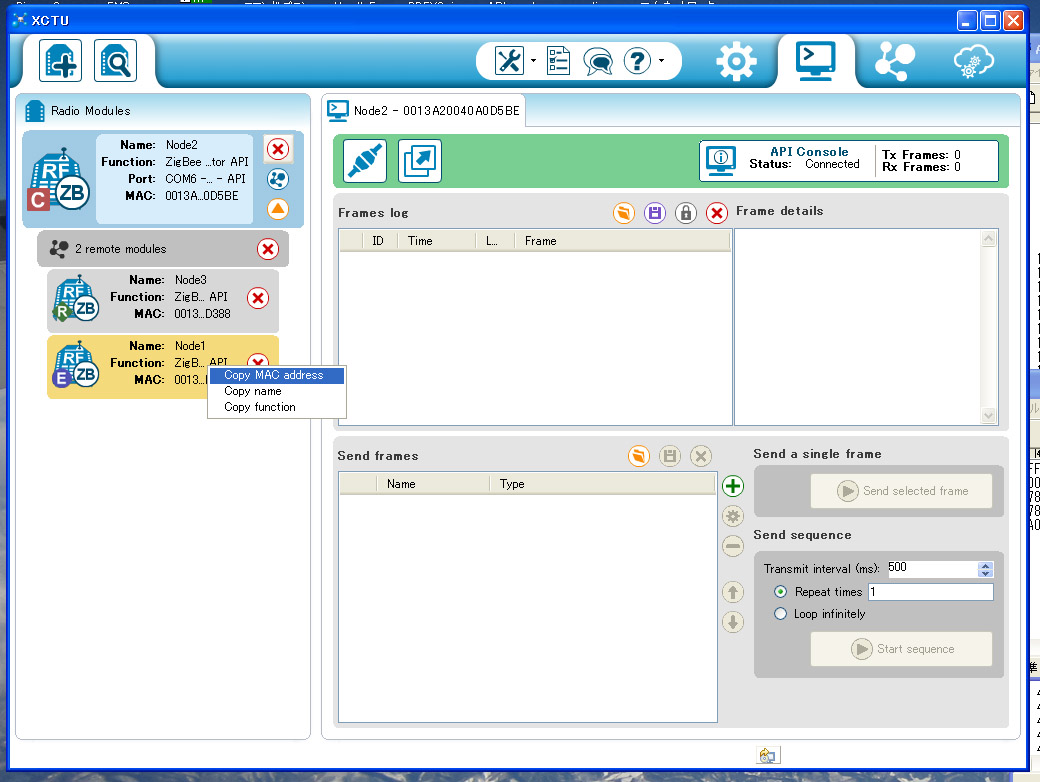Click the Repeat times input field
Image resolution: width=1040 pixels, height=782 pixels.
point(931,592)
